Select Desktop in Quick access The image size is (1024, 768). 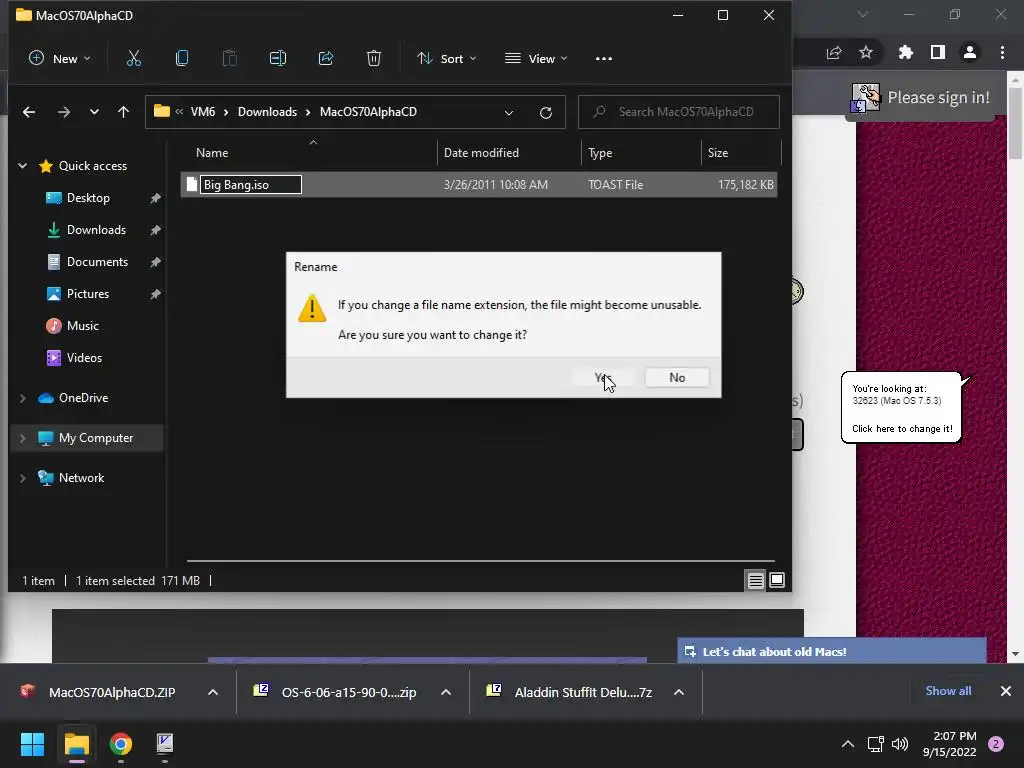(x=88, y=198)
